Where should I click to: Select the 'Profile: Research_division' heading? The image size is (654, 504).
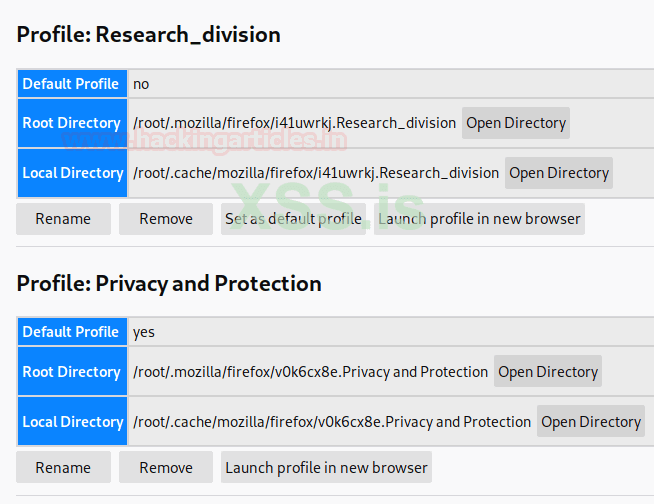(x=148, y=34)
